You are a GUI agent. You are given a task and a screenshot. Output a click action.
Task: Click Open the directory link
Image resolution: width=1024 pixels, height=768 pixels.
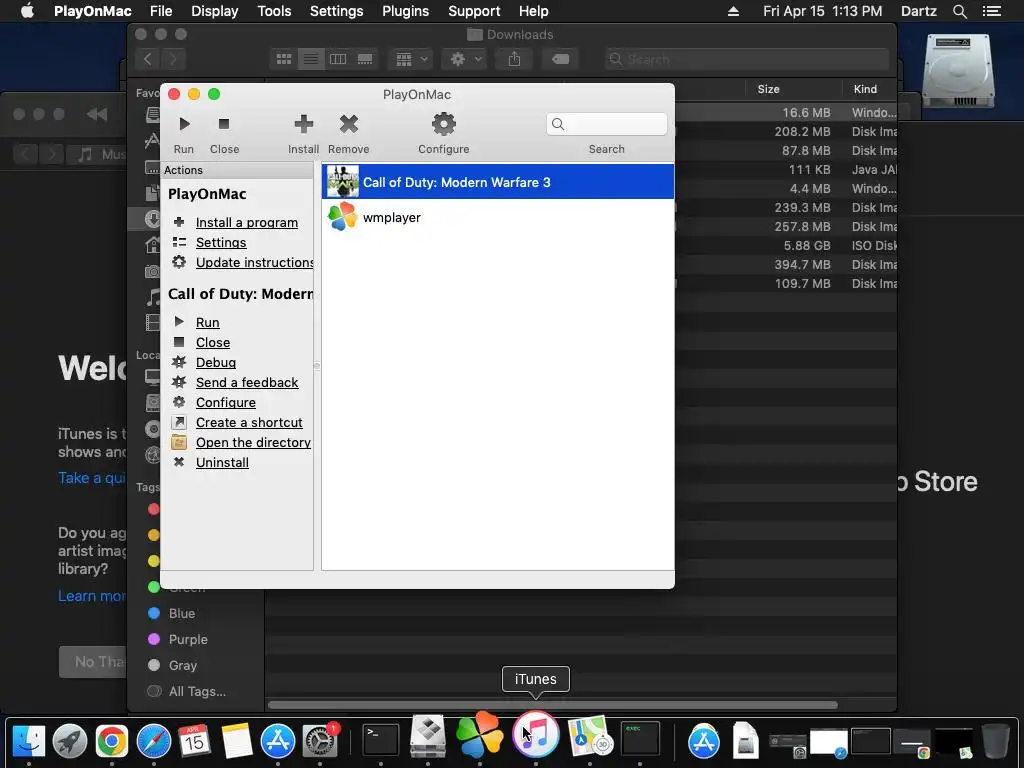[253, 443]
